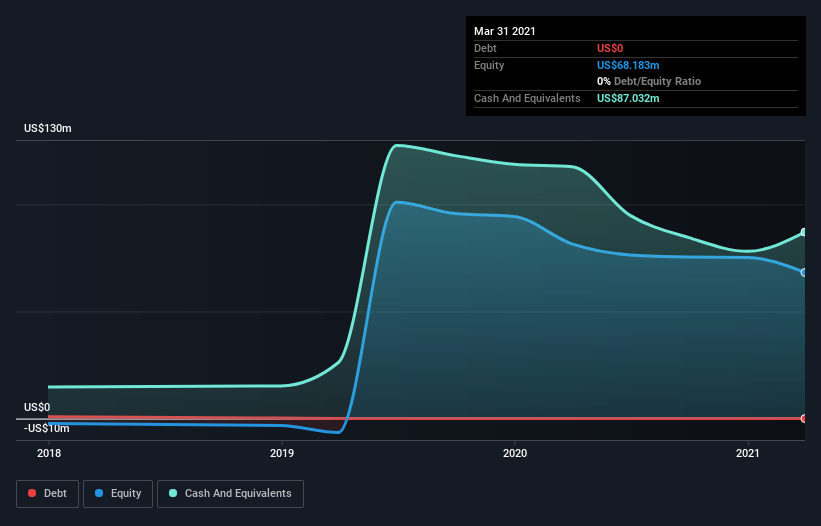Click the Debt row label in tooltip
The width and height of the screenshot is (821, 526).
tap(485, 48)
